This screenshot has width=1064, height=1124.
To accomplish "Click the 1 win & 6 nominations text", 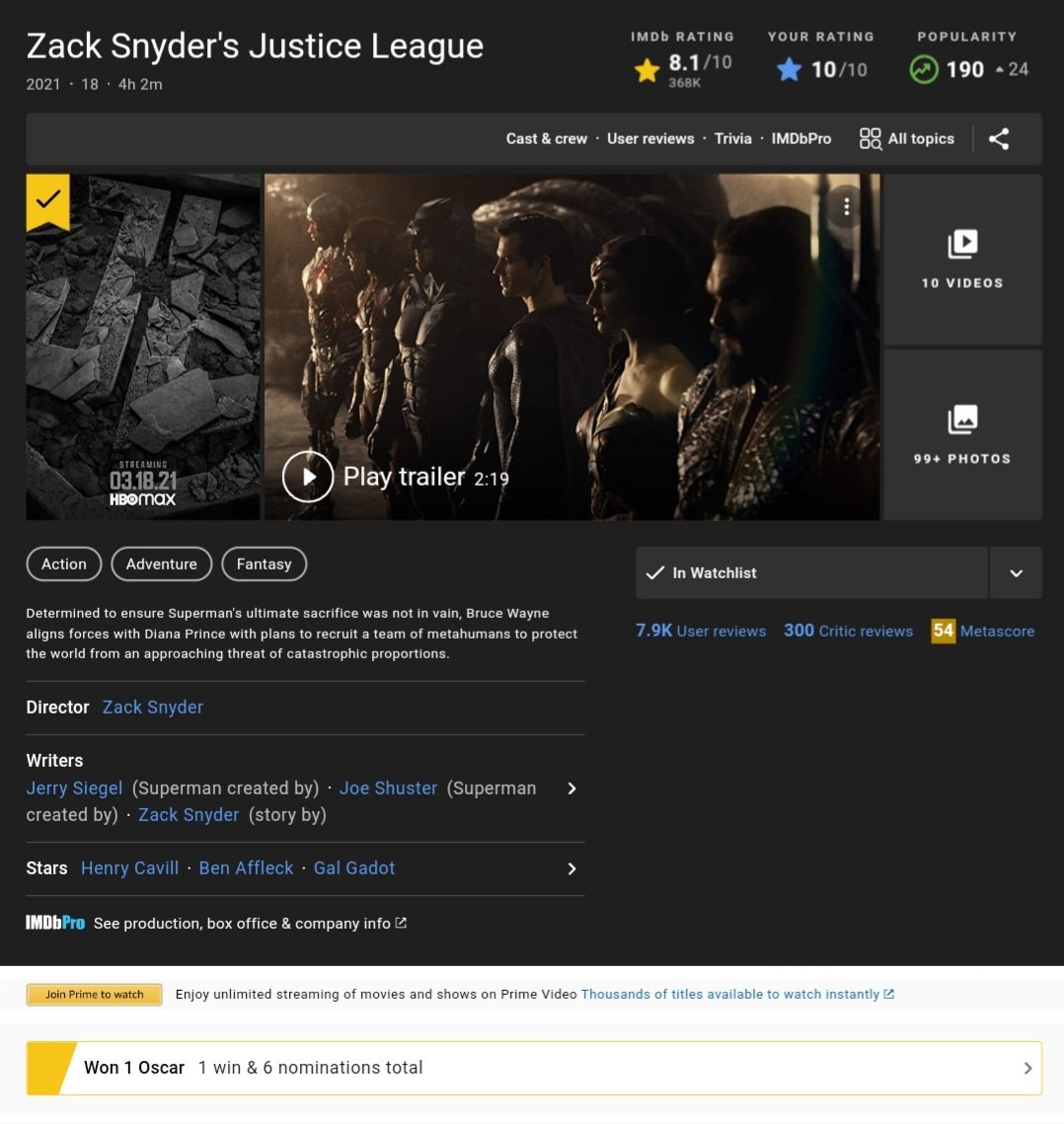I will pyautogui.click(x=311, y=1068).
